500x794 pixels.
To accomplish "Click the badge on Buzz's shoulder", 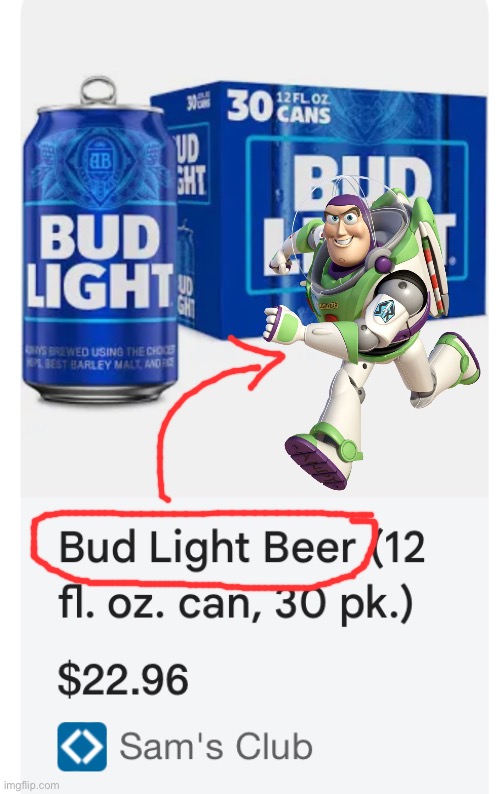I will [383, 309].
